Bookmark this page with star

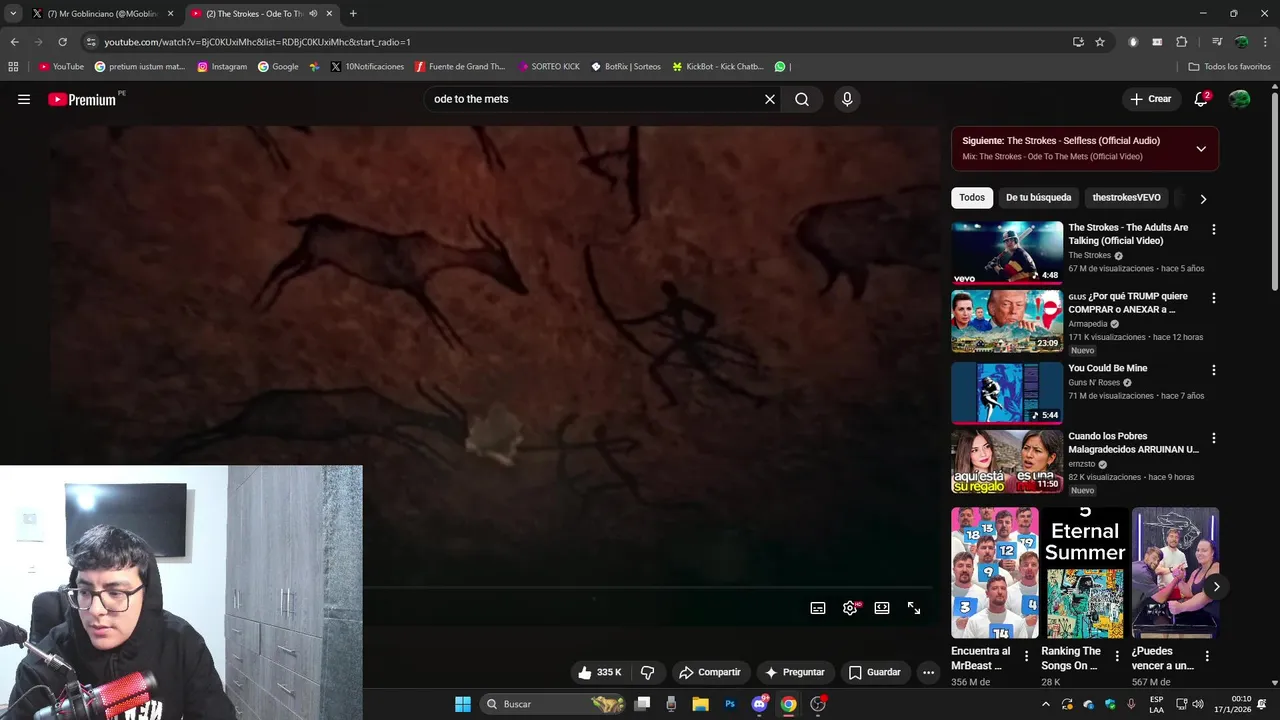point(1100,42)
